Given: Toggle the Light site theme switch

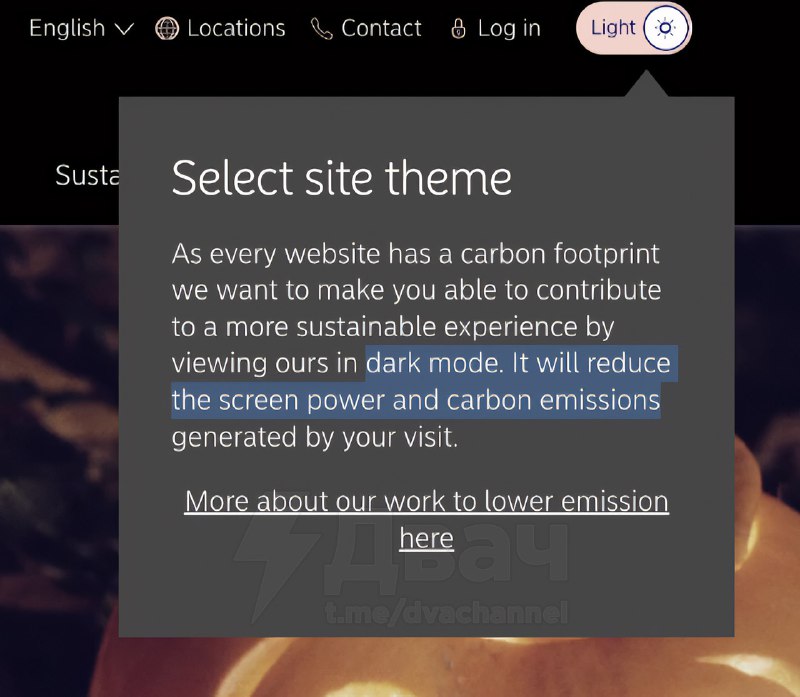Looking at the screenshot, I should 633,28.
